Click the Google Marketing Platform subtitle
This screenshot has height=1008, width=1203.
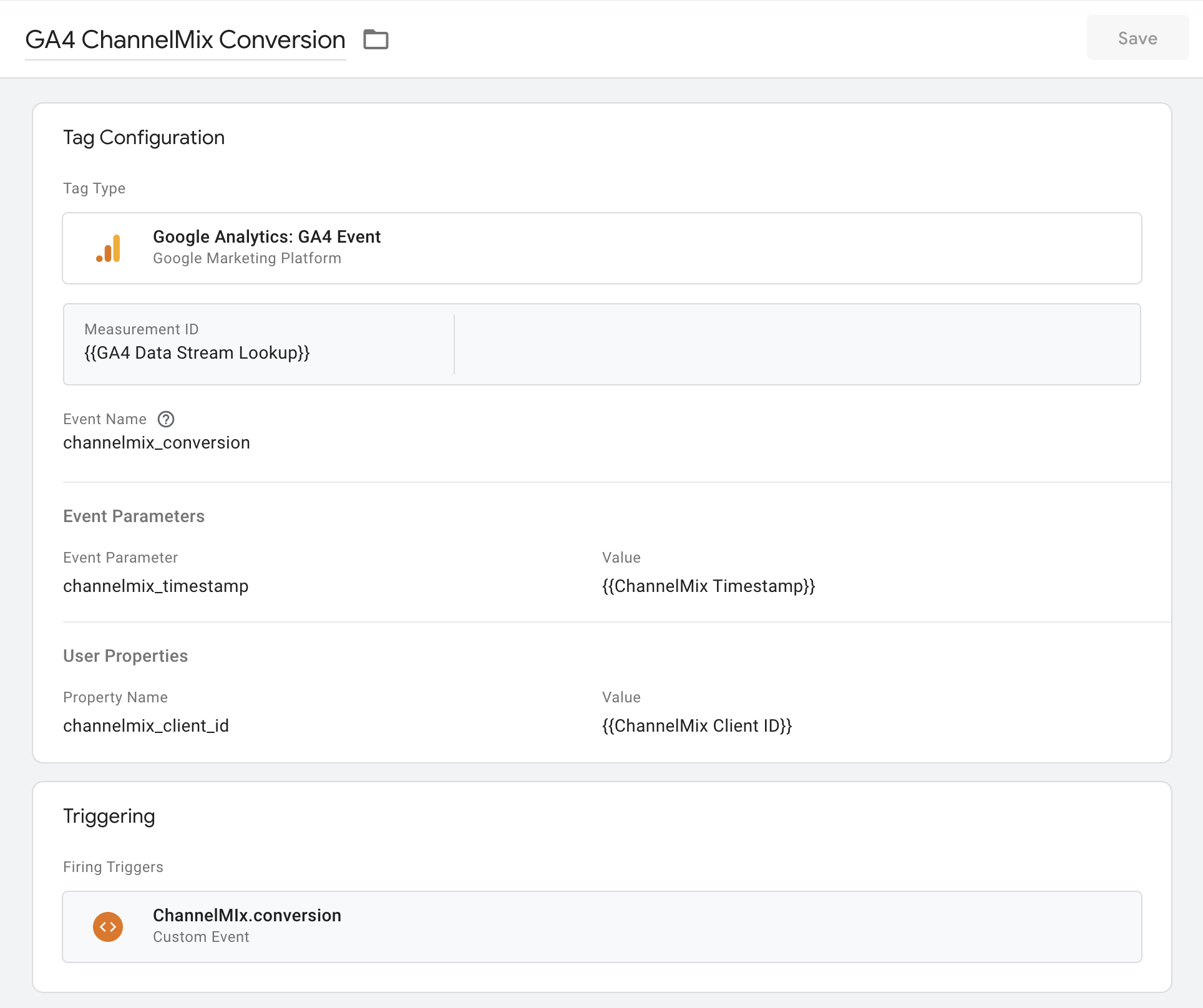click(x=247, y=258)
